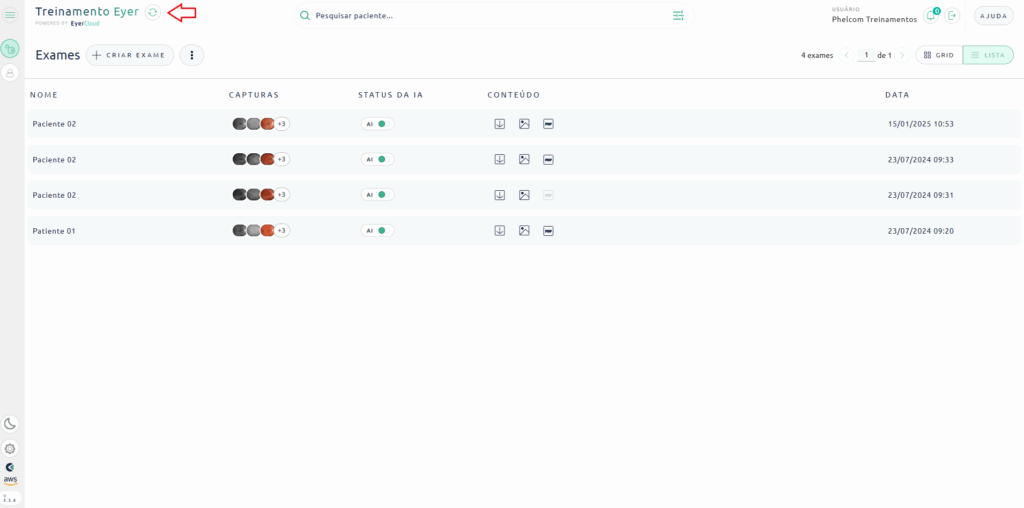
Task: Open the three-dot menu next to Criar Exame
Action: 192,55
